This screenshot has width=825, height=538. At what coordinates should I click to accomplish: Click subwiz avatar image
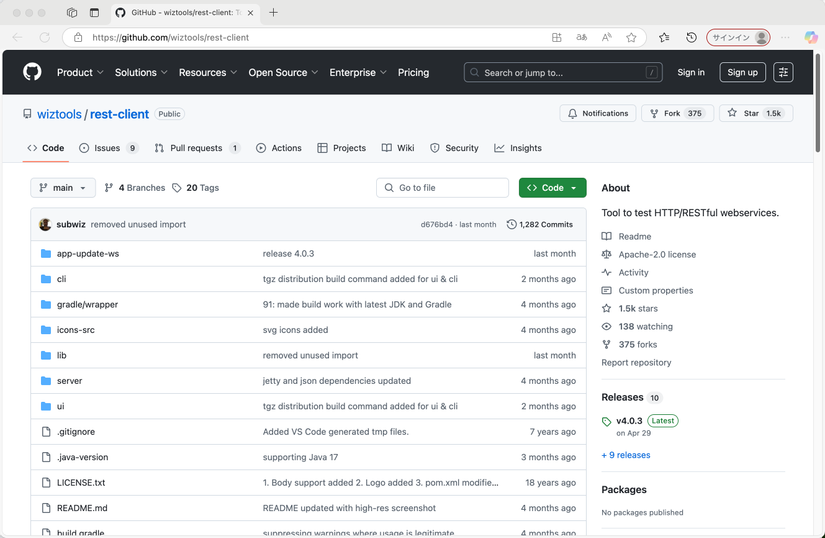tap(45, 225)
